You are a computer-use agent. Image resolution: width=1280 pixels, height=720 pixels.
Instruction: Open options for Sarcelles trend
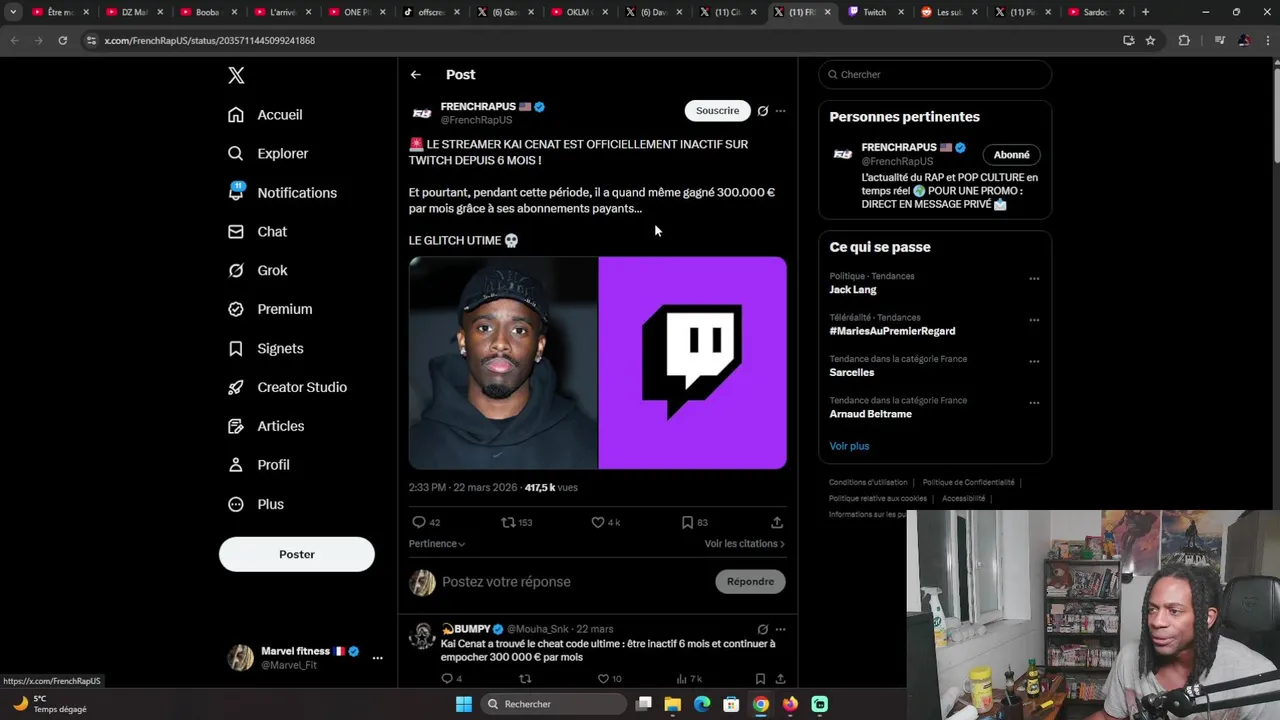(1034, 362)
